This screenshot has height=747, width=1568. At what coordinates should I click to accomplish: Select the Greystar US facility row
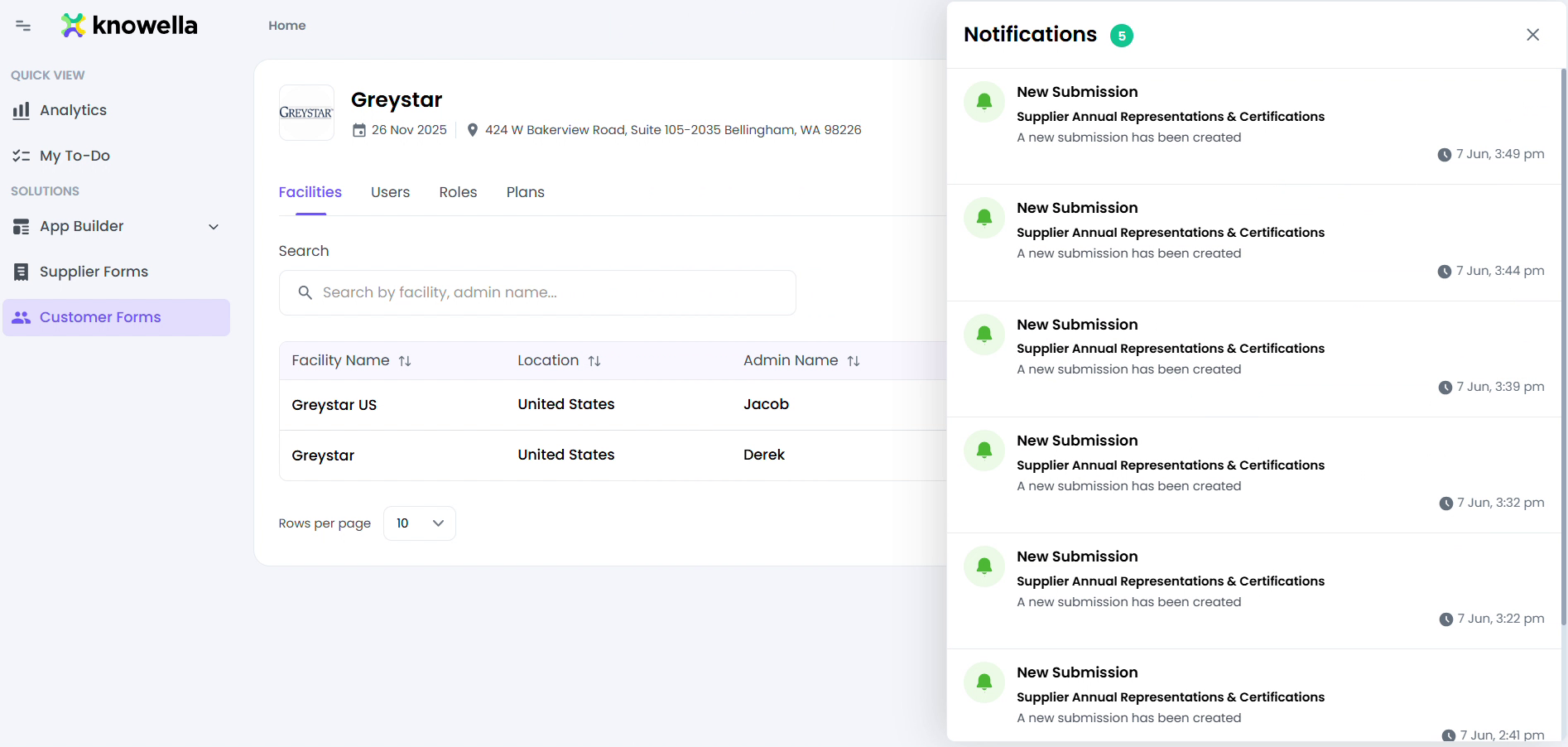(x=613, y=405)
